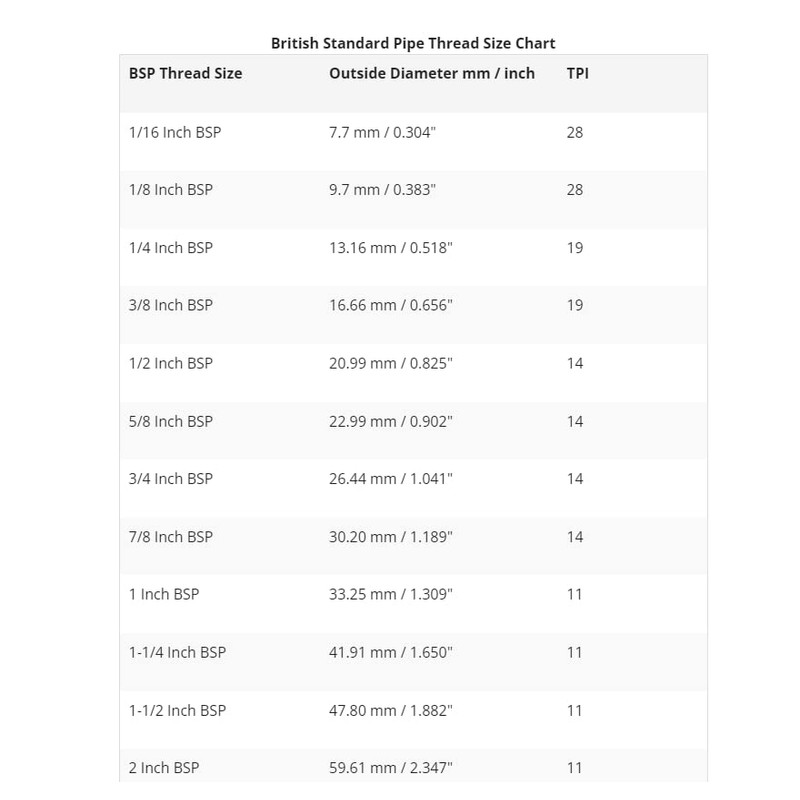Select the 7/8 Inch BSP cell

point(171,537)
